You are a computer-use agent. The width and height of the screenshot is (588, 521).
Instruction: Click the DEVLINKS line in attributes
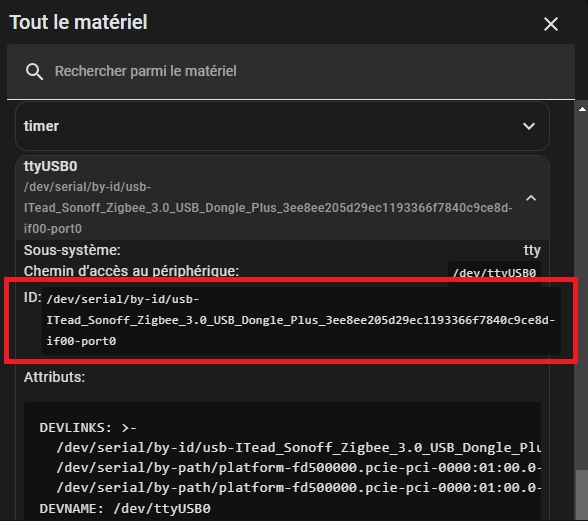[x=88, y=428]
